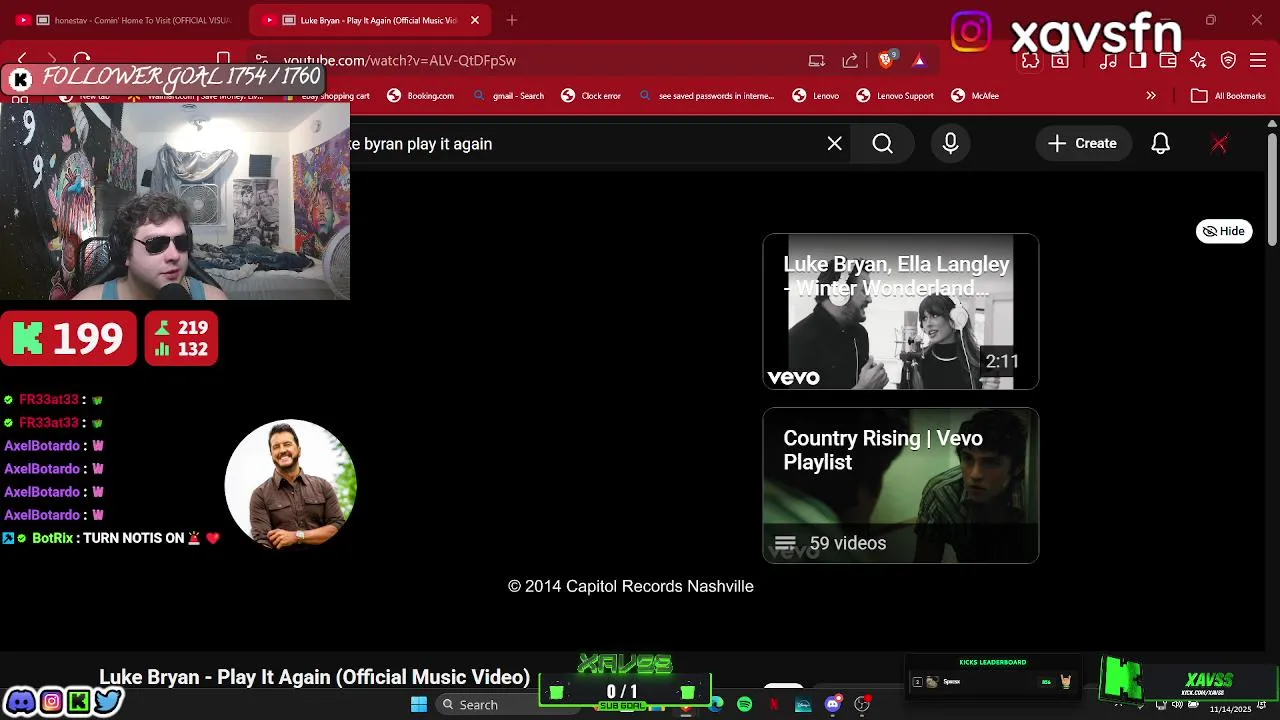Open Brave Rewards triangle icon
This screenshot has width=1280, height=720.
[919, 60]
